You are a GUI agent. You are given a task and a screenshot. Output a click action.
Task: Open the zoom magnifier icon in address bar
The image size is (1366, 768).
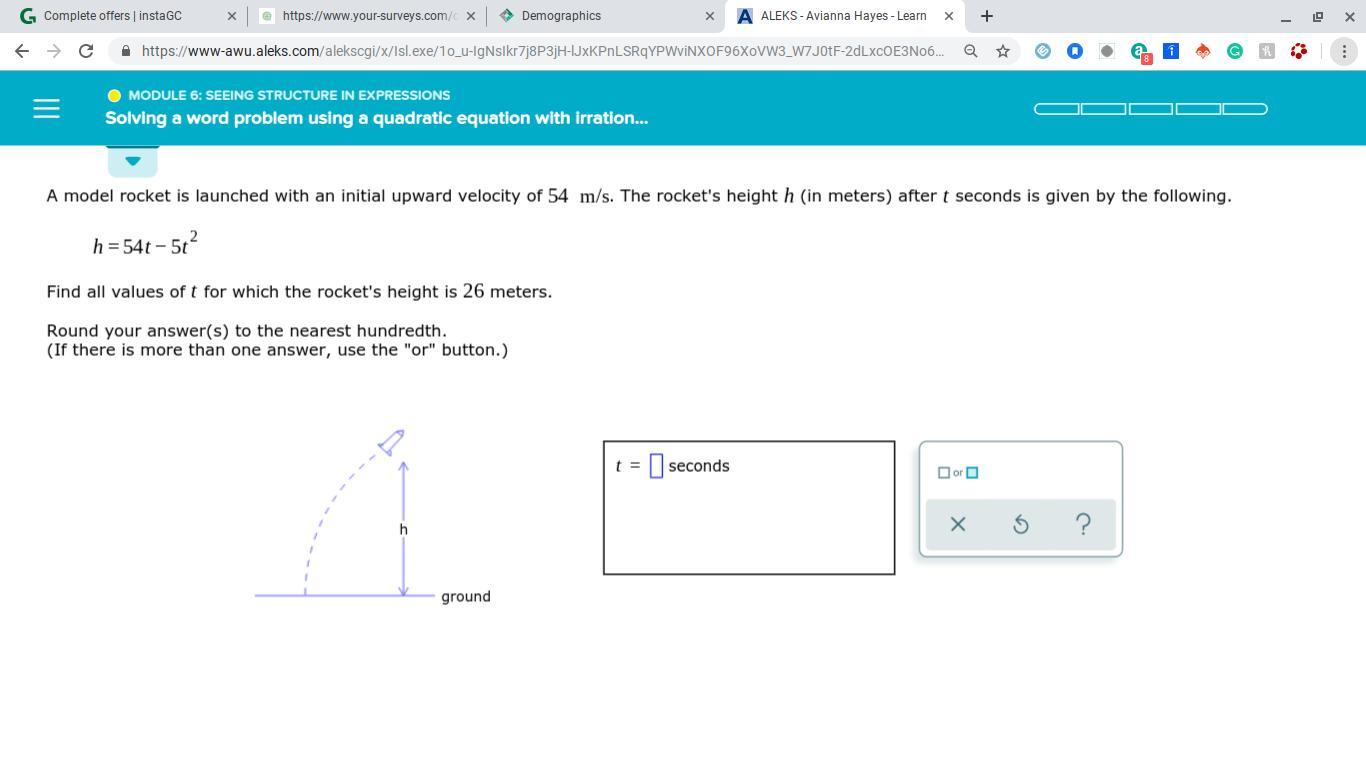click(x=970, y=51)
